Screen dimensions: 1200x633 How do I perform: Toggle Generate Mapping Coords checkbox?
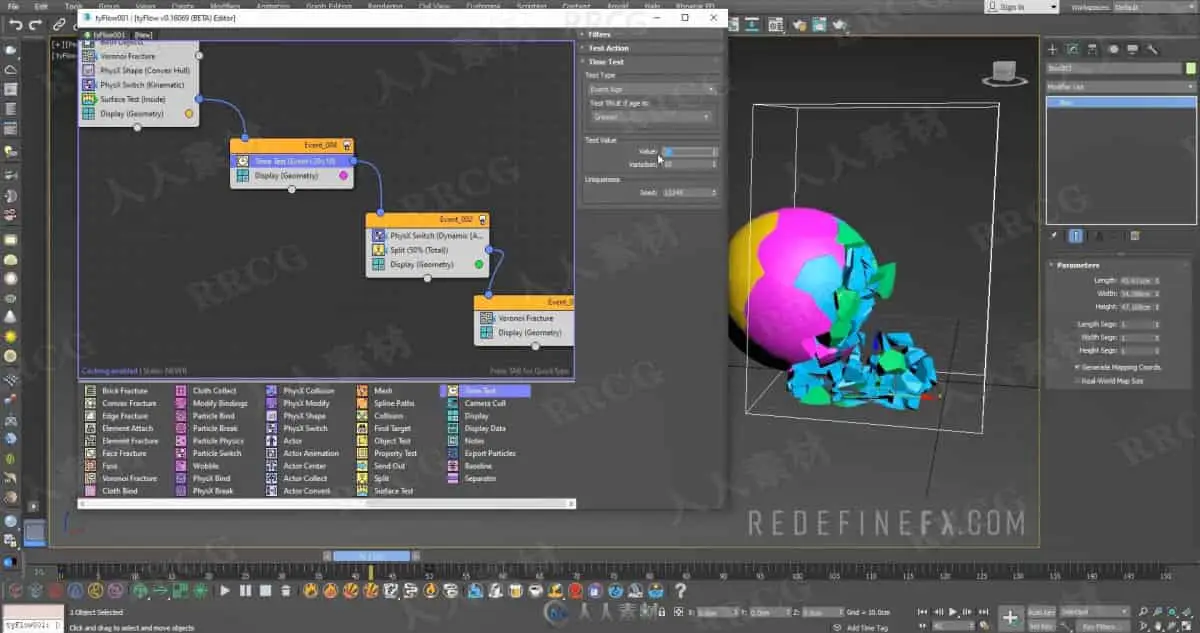(1077, 367)
